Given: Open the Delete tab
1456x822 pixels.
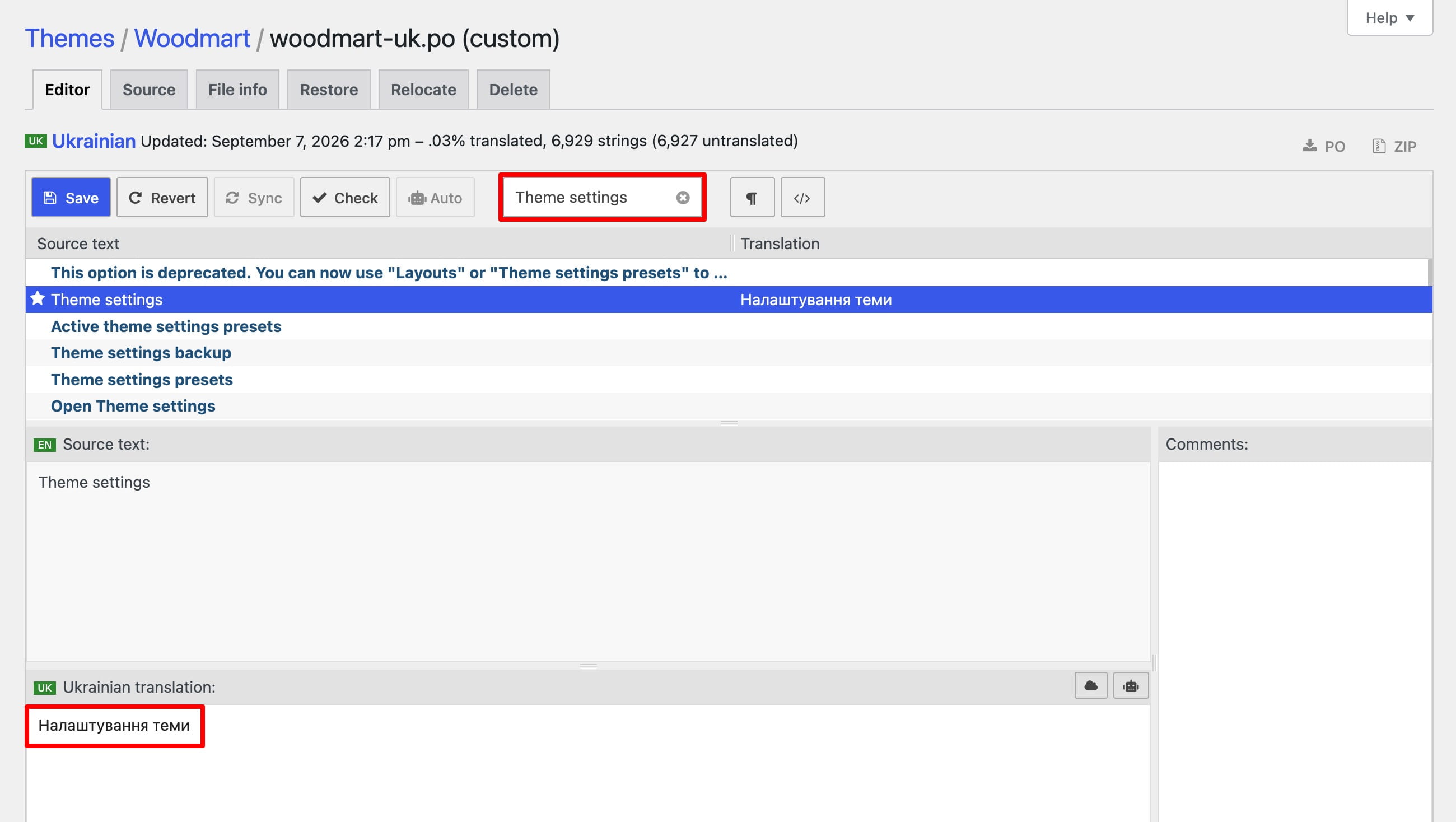Looking at the screenshot, I should [x=512, y=90].
